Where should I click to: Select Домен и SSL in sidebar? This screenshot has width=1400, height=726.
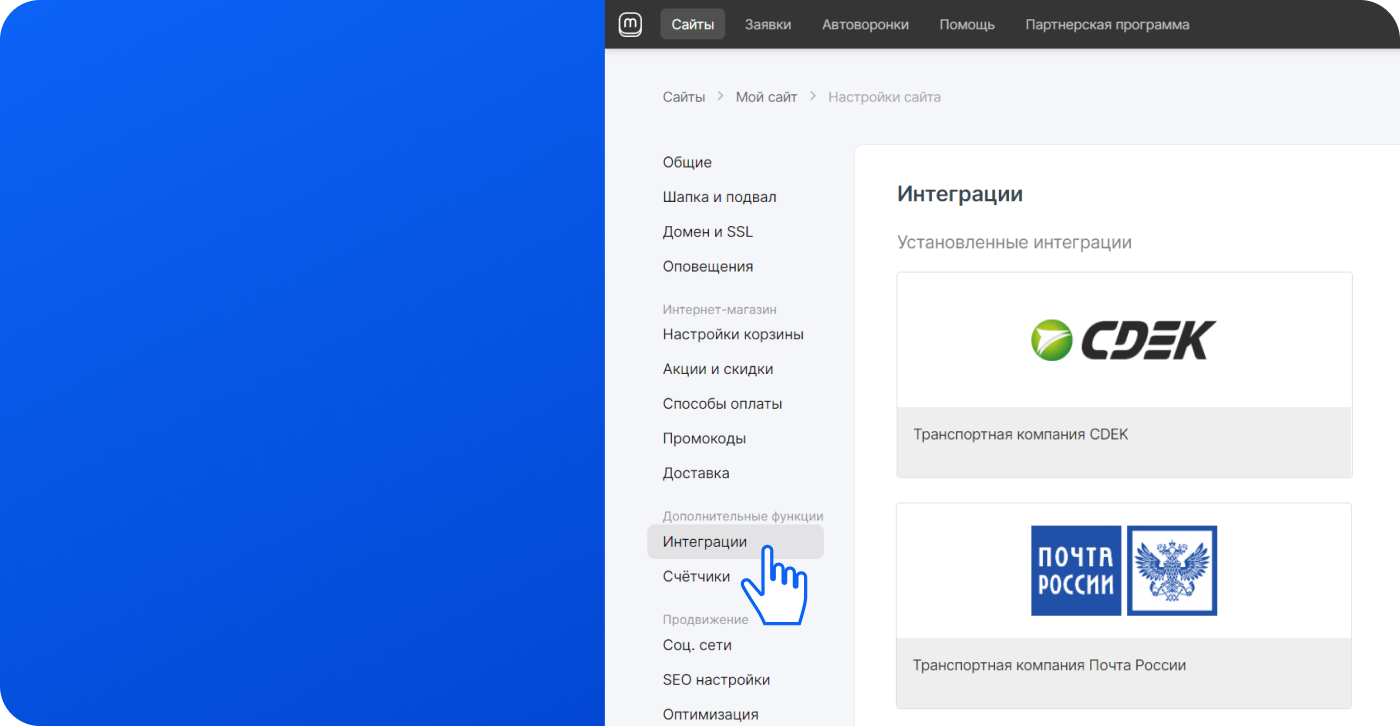[708, 231]
